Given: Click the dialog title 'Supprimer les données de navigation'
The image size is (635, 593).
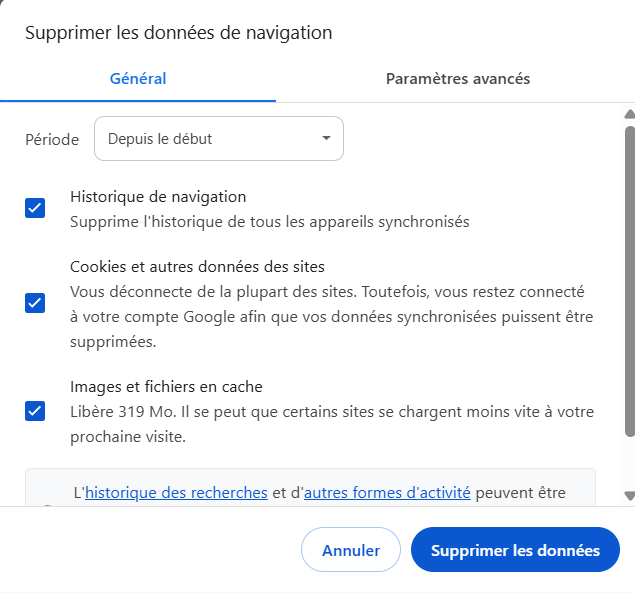Looking at the screenshot, I should (178, 33).
